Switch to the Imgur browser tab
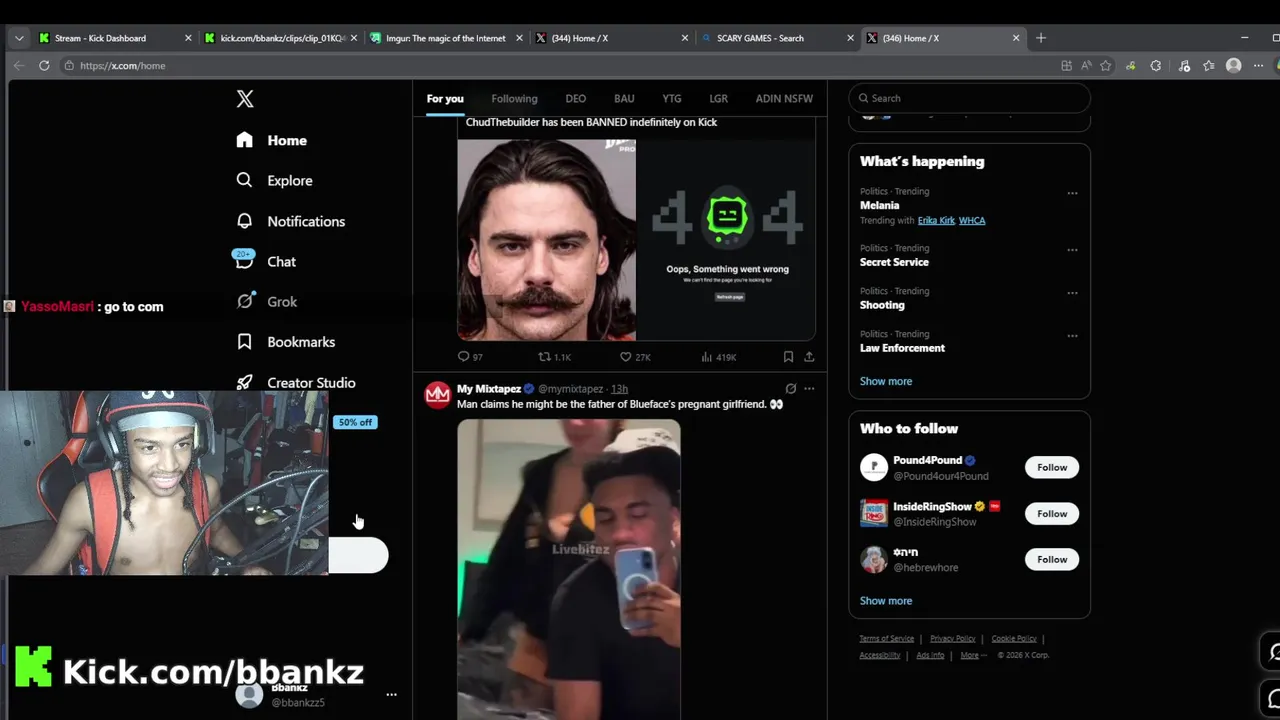Viewport: 1280px width, 720px height. pyautogui.click(x=446, y=38)
